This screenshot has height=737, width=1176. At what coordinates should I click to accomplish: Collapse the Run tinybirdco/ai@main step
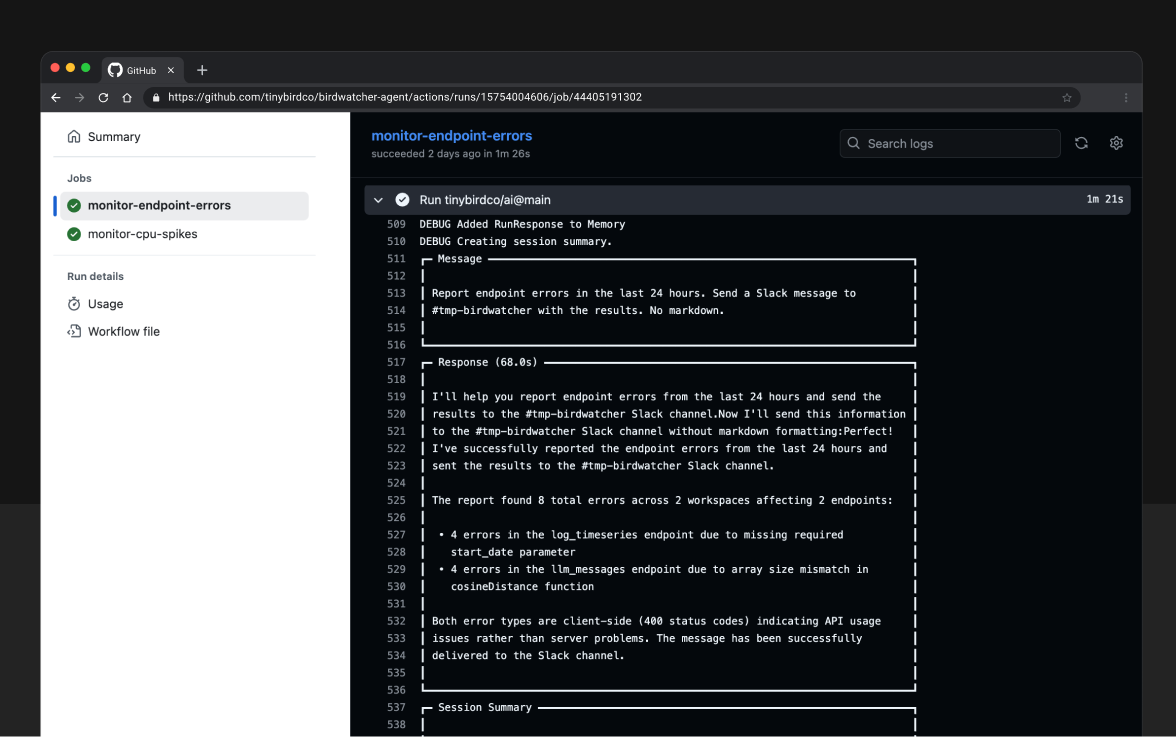(x=379, y=200)
